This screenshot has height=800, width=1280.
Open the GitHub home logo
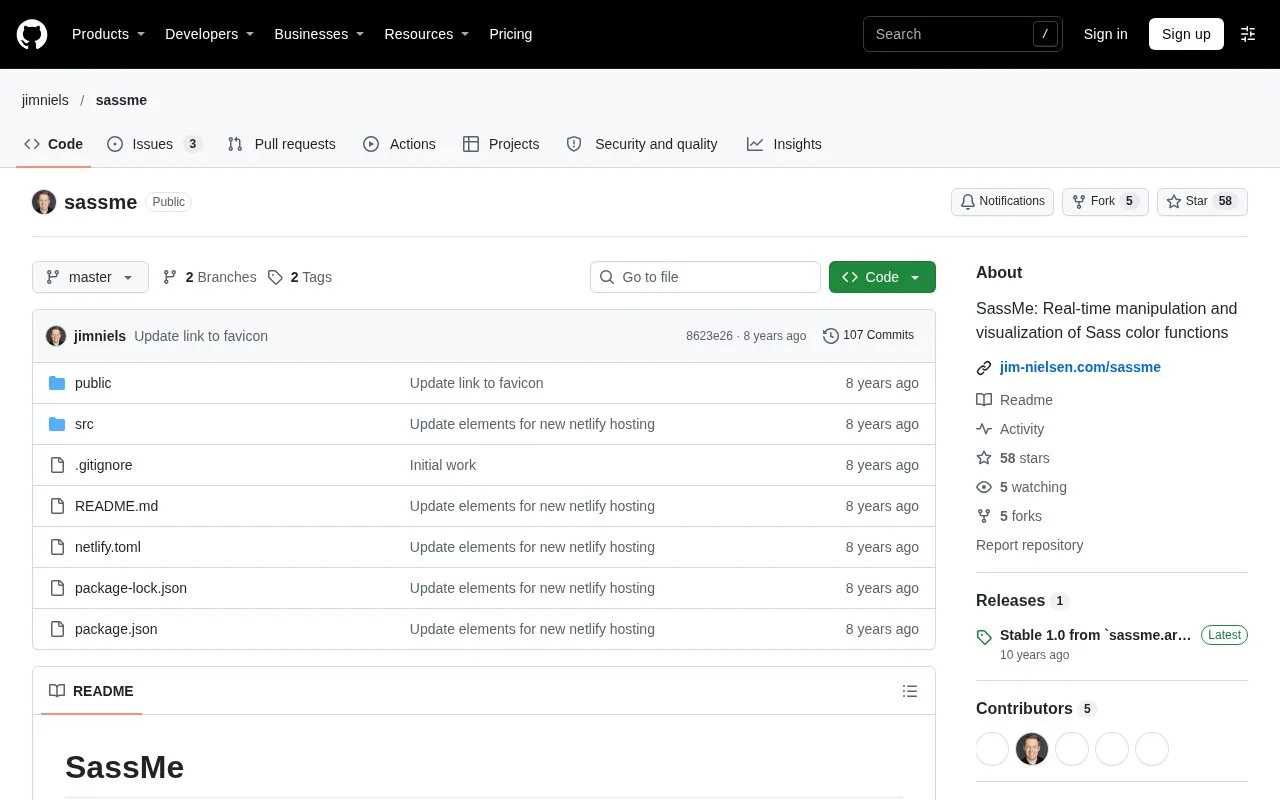pos(32,34)
